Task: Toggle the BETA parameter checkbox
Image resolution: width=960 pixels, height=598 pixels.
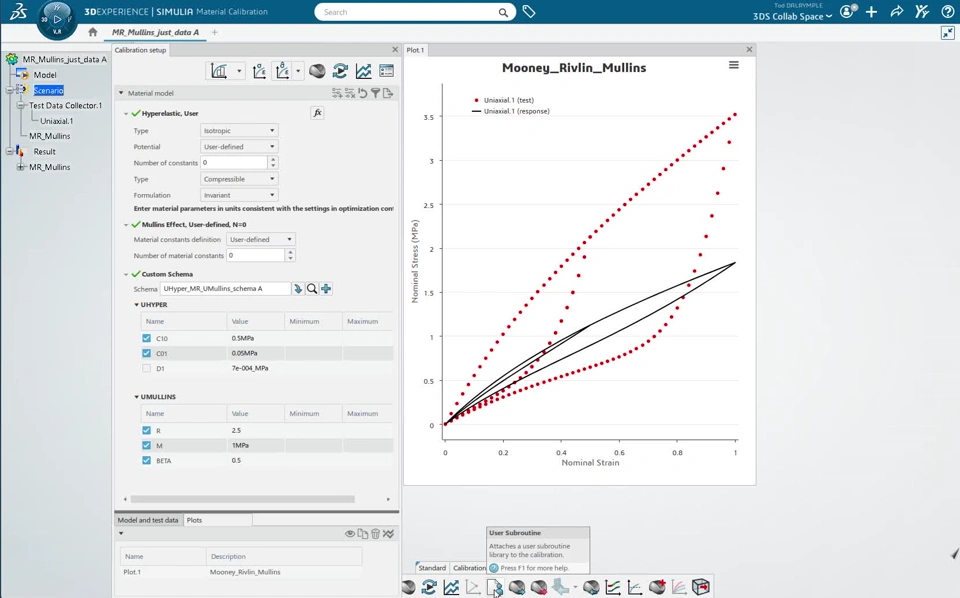Action: pos(146,460)
